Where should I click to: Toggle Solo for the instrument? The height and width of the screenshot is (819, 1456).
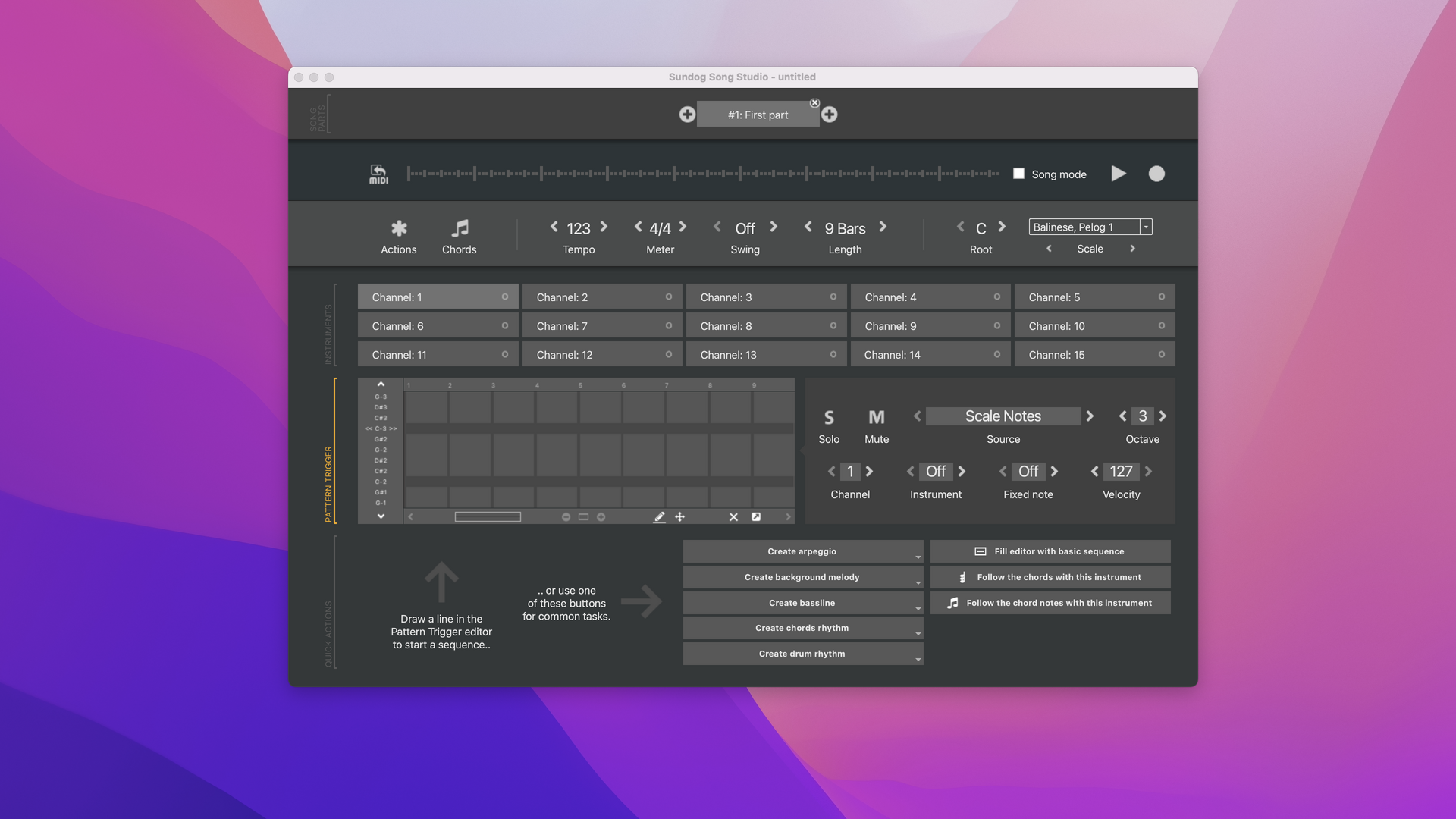(x=829, y=418)
